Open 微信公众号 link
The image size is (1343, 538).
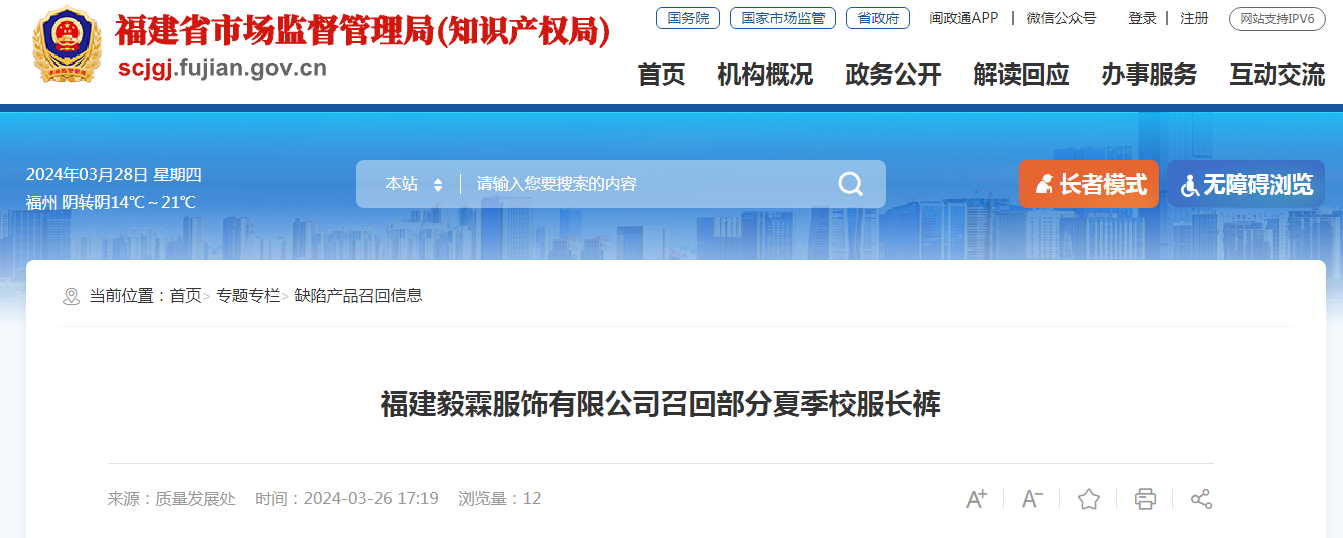click(1061, 18)
